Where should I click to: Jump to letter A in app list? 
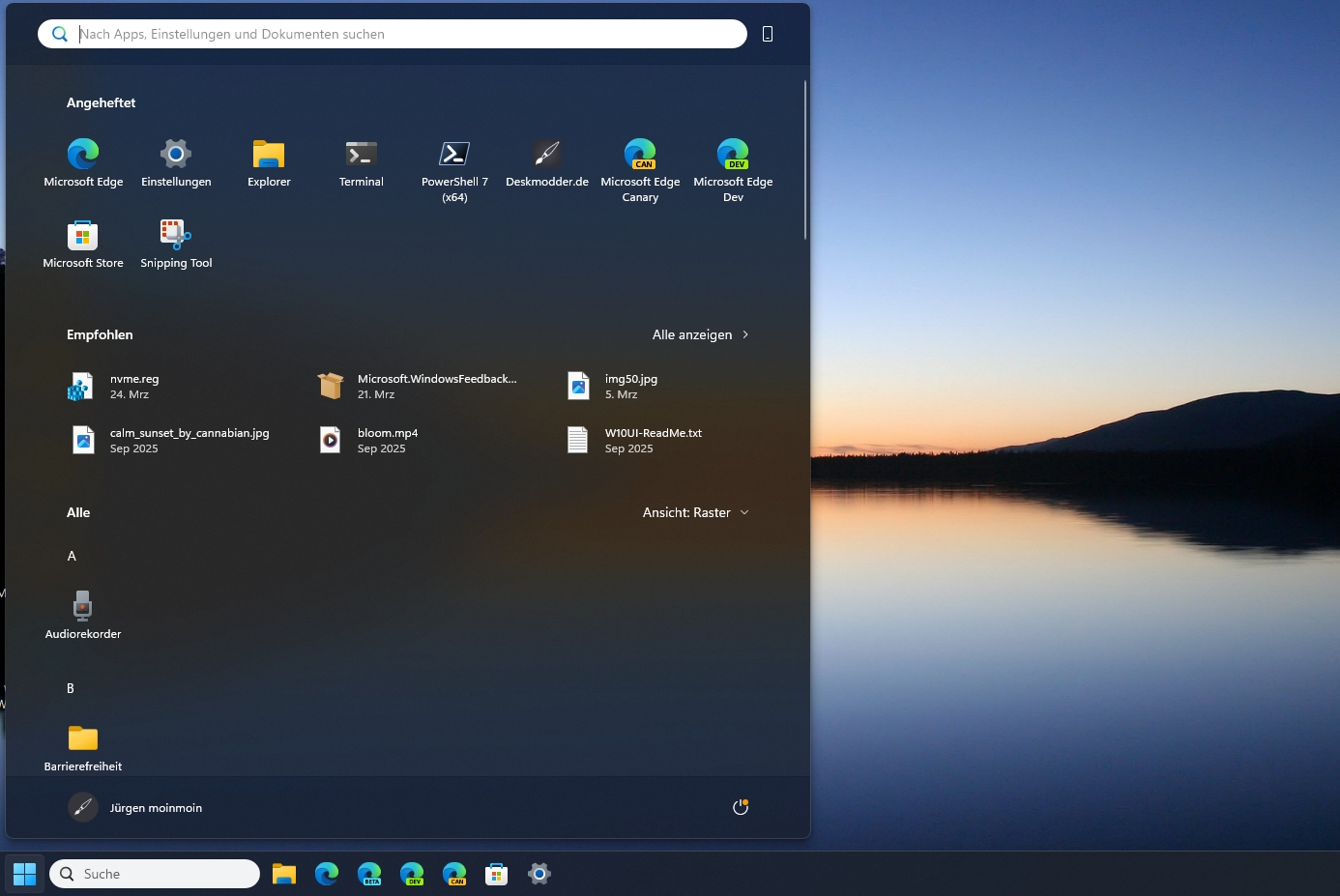72,556
